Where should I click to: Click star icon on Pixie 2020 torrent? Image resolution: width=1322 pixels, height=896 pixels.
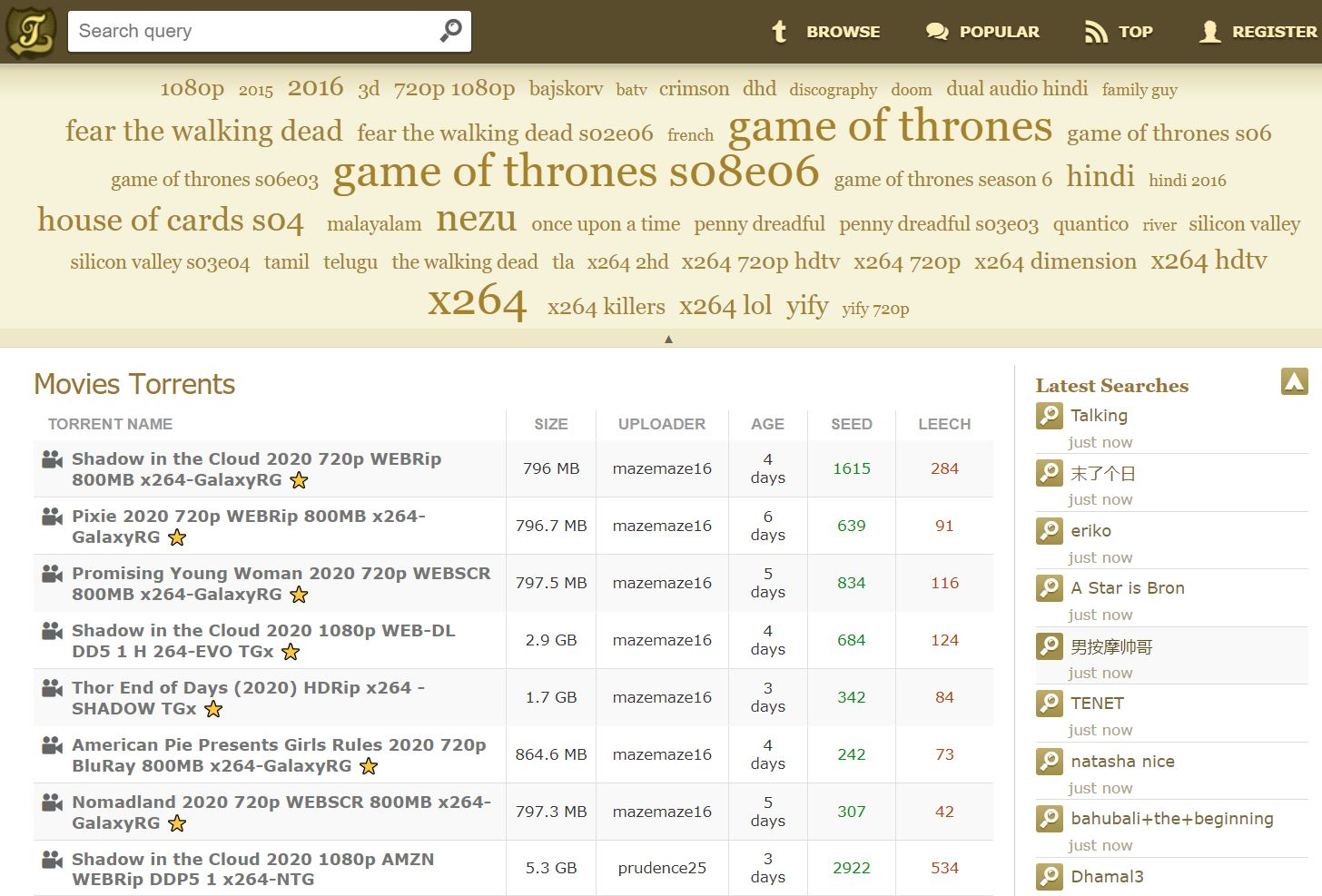[x=178, y=537]
